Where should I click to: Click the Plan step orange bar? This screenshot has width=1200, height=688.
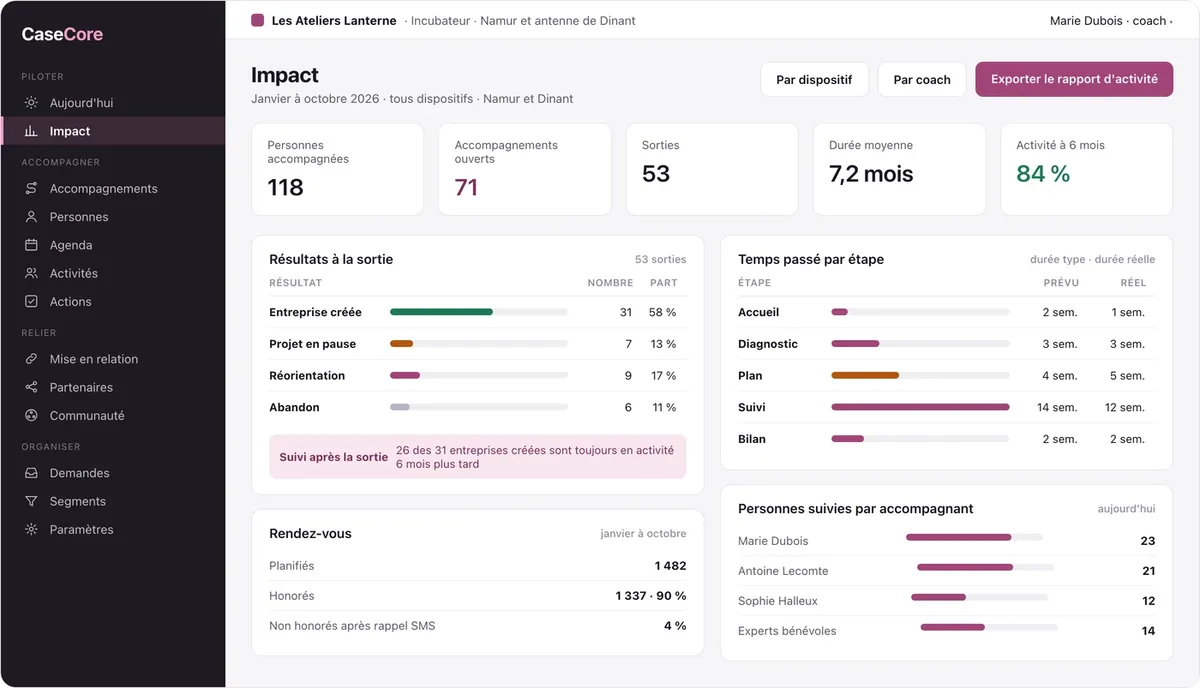pos(865,376)
